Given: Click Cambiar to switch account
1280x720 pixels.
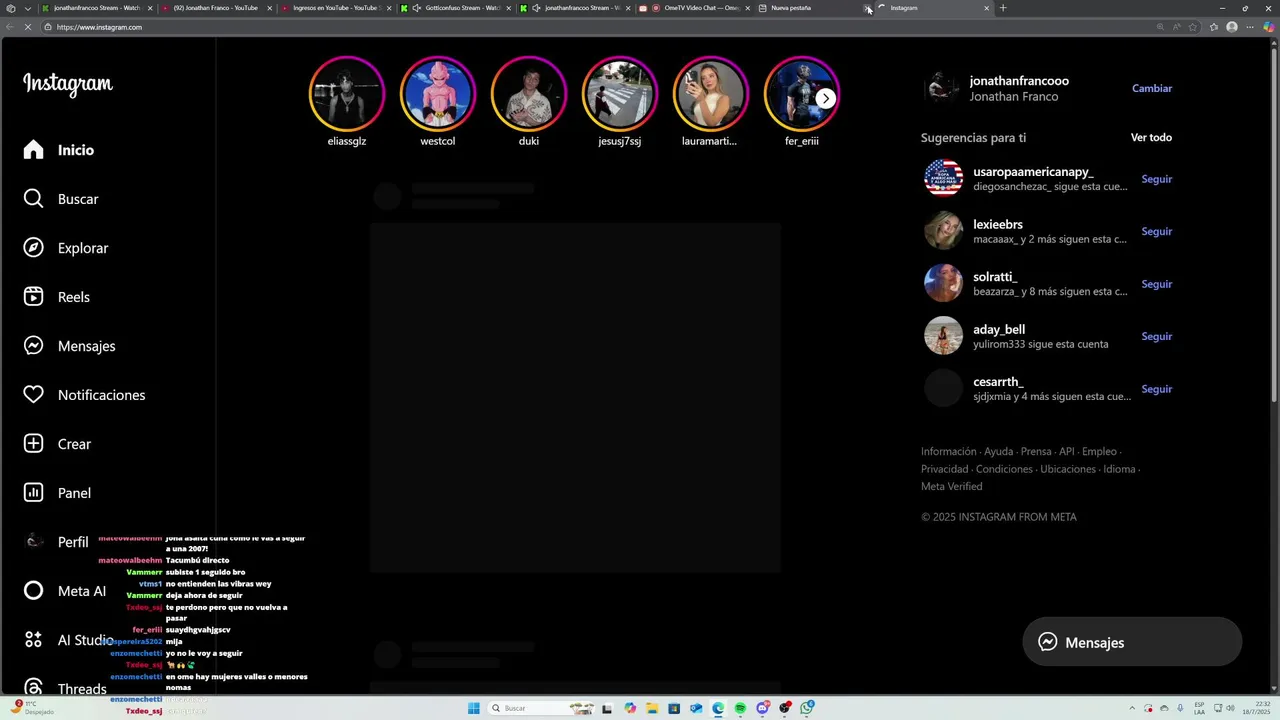Looking at the screenshot, I should point(1152,88).
